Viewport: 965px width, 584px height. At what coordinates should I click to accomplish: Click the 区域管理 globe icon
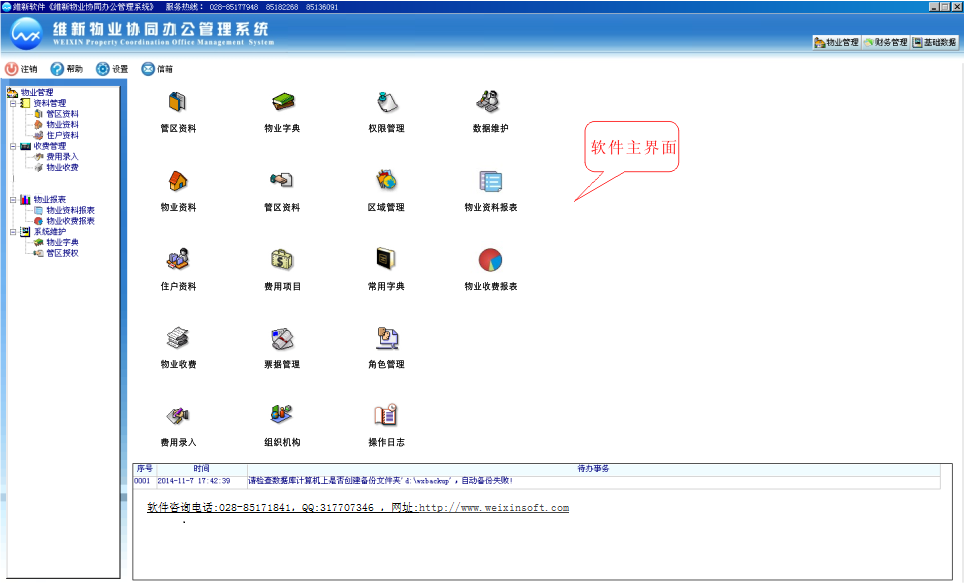pos(386,181)
